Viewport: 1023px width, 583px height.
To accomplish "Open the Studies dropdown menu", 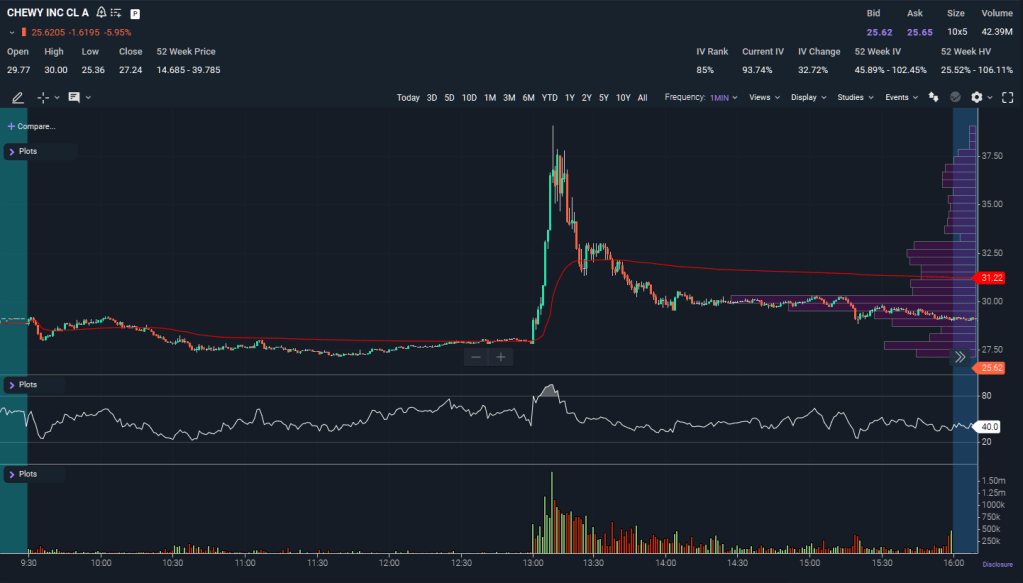I will click(855, 98).
